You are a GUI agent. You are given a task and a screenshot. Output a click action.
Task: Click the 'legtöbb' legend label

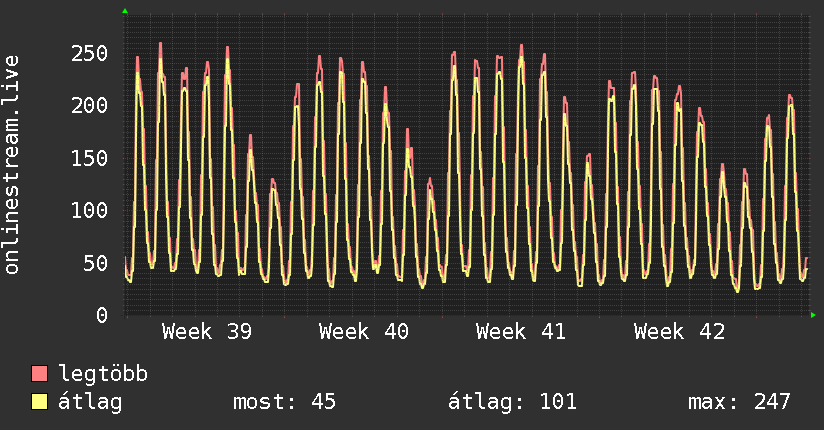[x=103, y=373]
